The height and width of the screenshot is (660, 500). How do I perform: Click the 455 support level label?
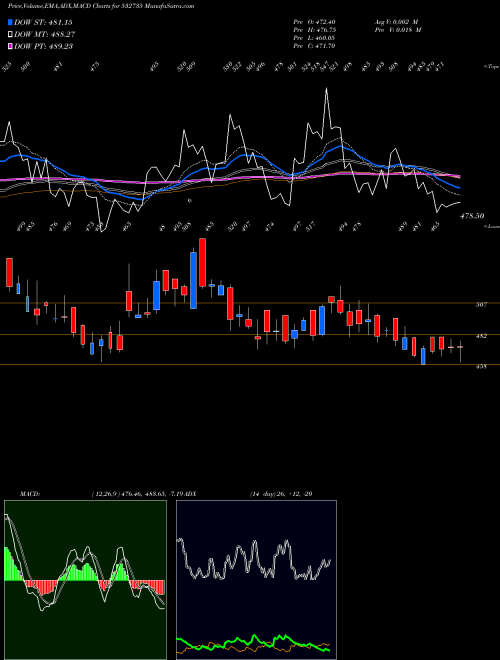pyautogui.click(x=481, y=367)
